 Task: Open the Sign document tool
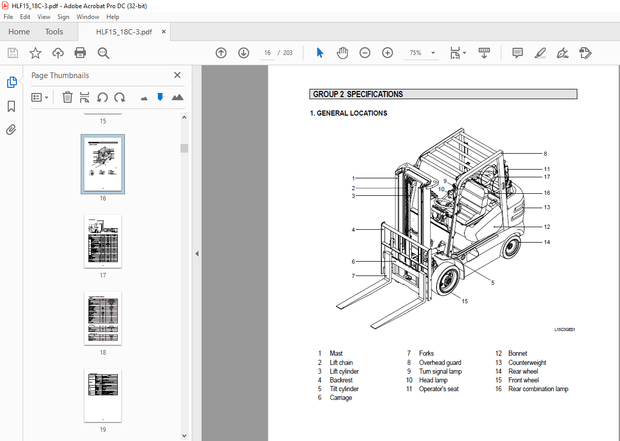[562, 53]
